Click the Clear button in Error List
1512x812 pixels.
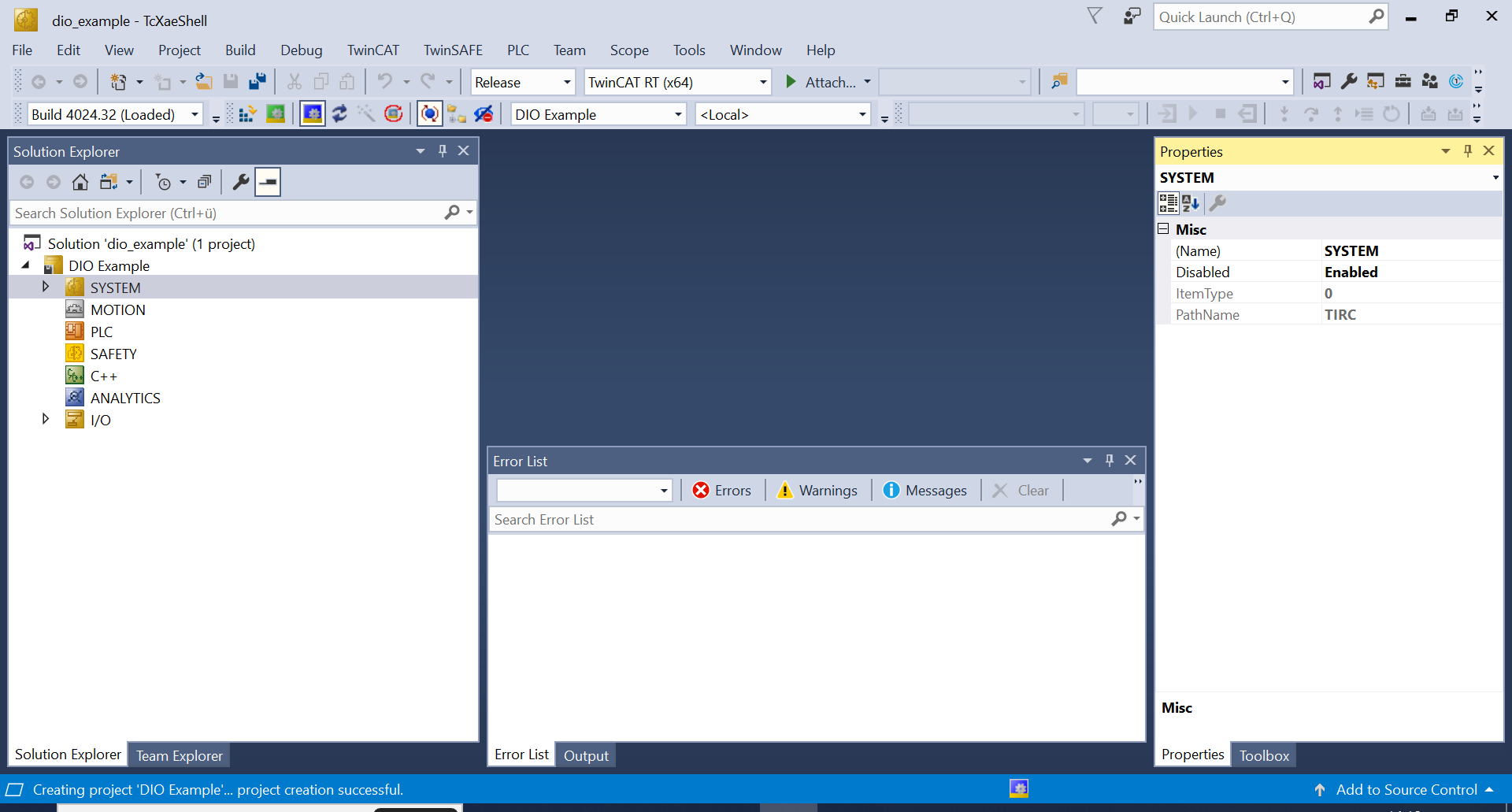point(1021,491)
